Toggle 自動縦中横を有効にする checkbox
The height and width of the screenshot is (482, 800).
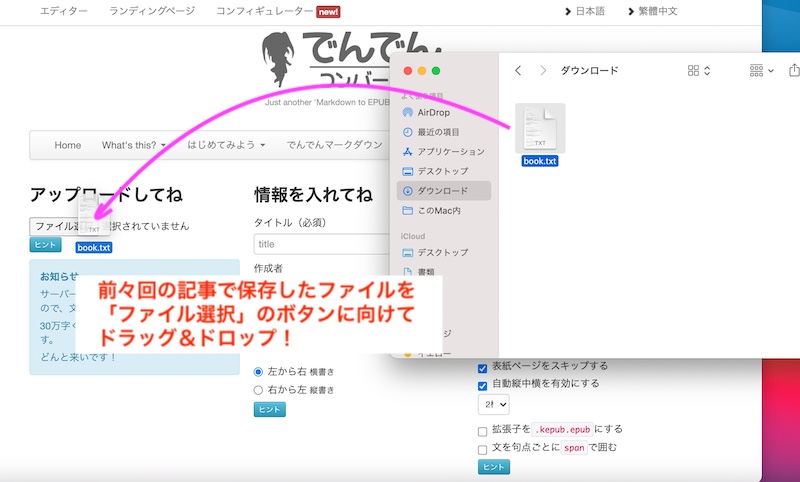click(x=483, y=383)
